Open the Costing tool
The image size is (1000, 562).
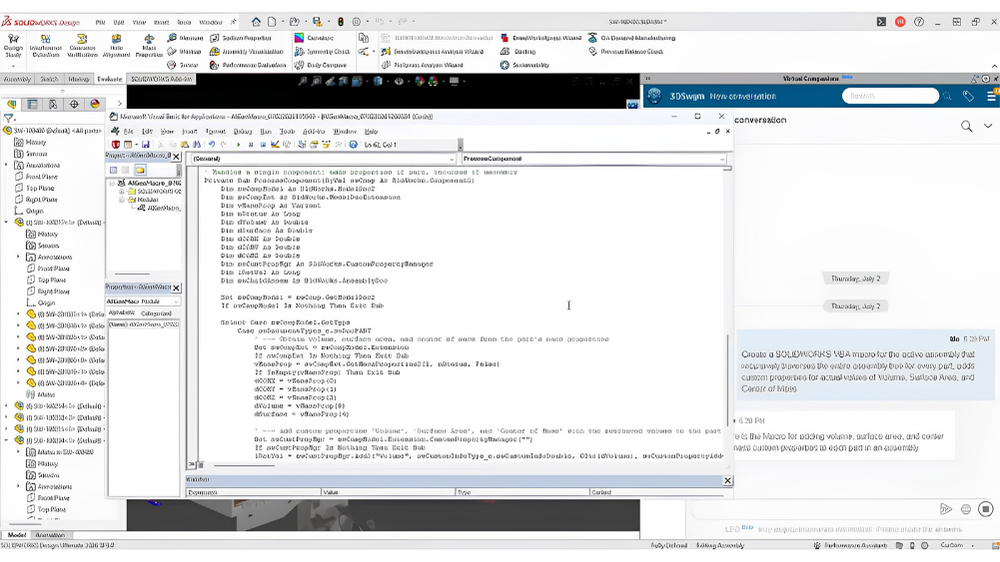(518, 52)
